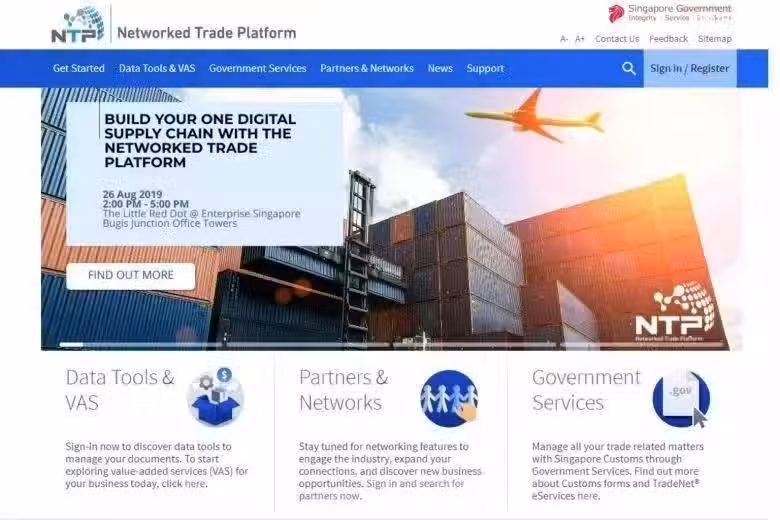Click the banner headline 'BUILD YOUR ONE DIGITAL SUPPLY CHAIN'
780x520 pixels.
point(200,141)
